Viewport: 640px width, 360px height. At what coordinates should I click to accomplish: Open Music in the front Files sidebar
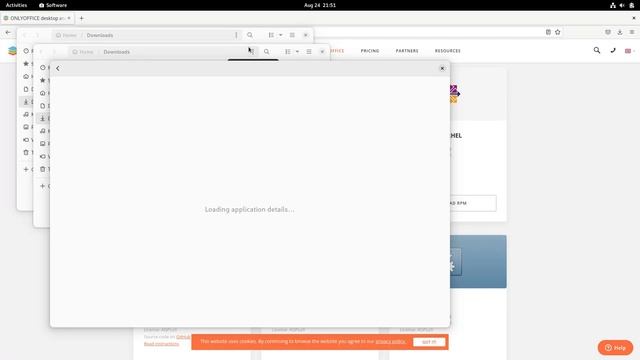43,131
